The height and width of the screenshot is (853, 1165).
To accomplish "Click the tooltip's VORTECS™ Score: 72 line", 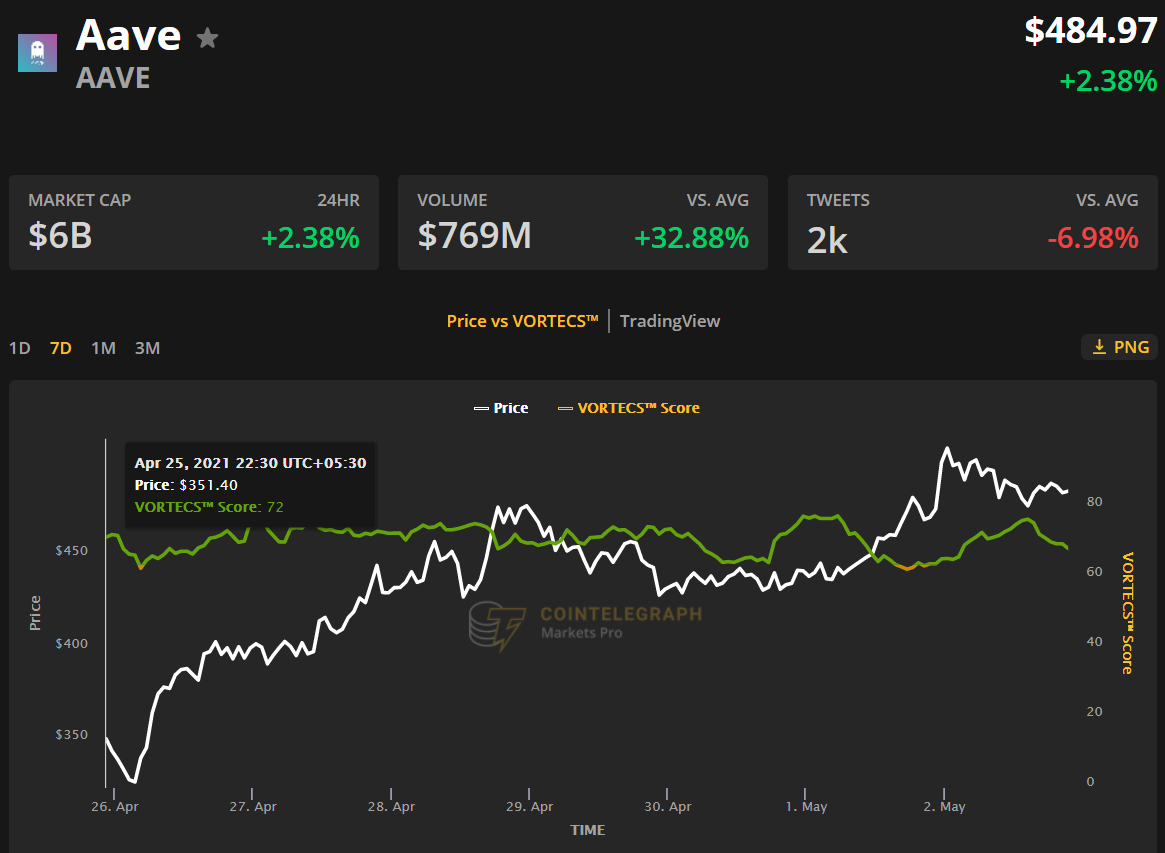I will pos(209,507).
